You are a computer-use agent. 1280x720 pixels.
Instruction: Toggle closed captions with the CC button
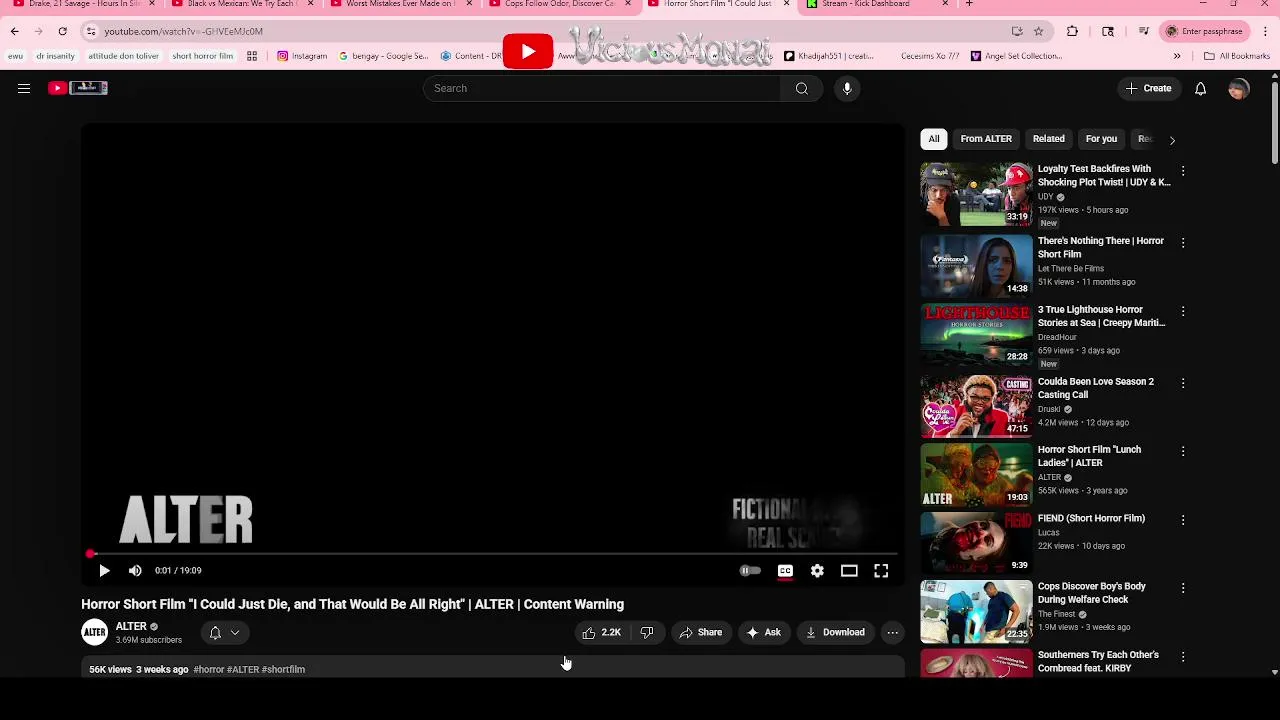[x=785, y=570]
